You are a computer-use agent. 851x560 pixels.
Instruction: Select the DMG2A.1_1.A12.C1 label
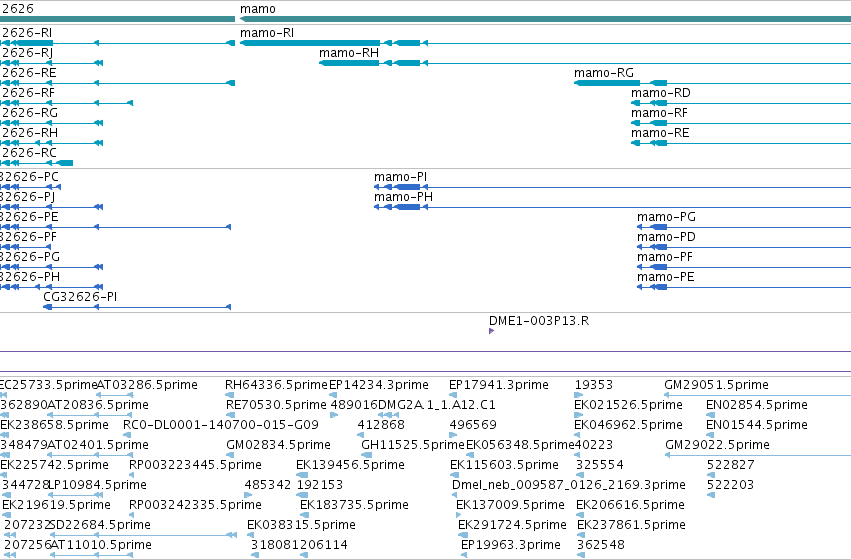pyautogui.click(x=436, y=405)
